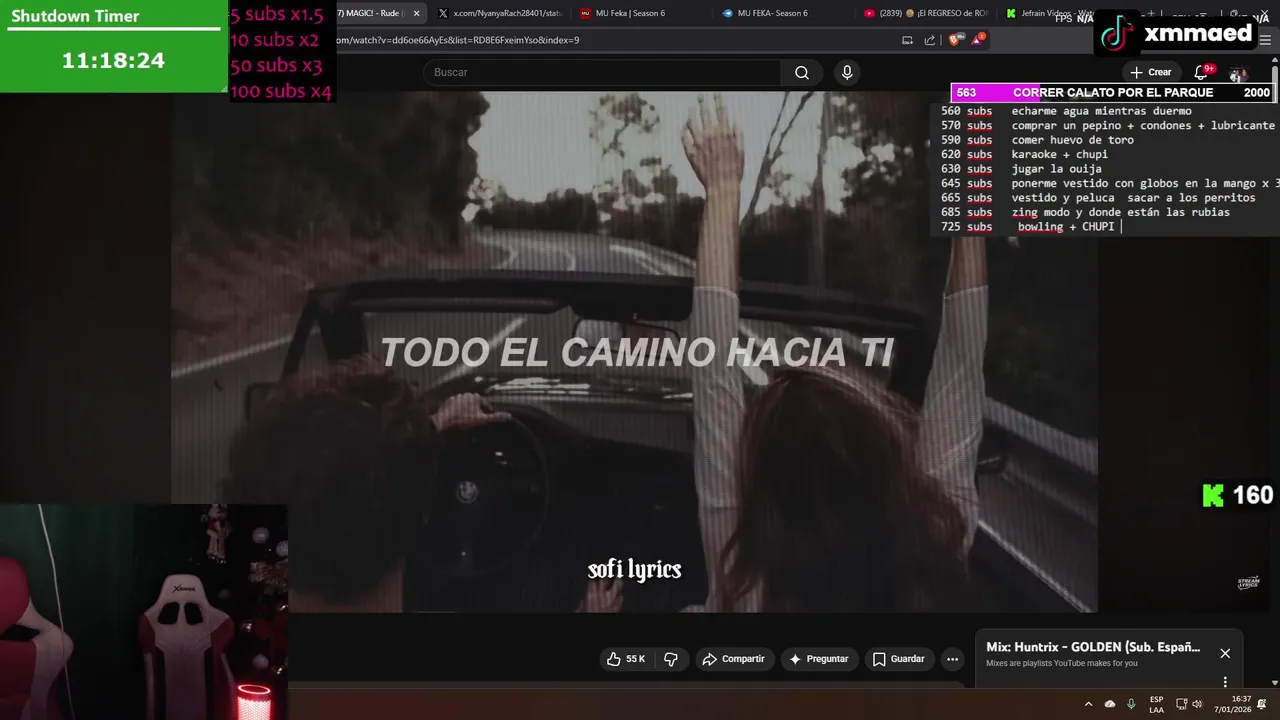Click the share page icon in address bar
This screenshot has height=720, width=1280.
(930, 40)
